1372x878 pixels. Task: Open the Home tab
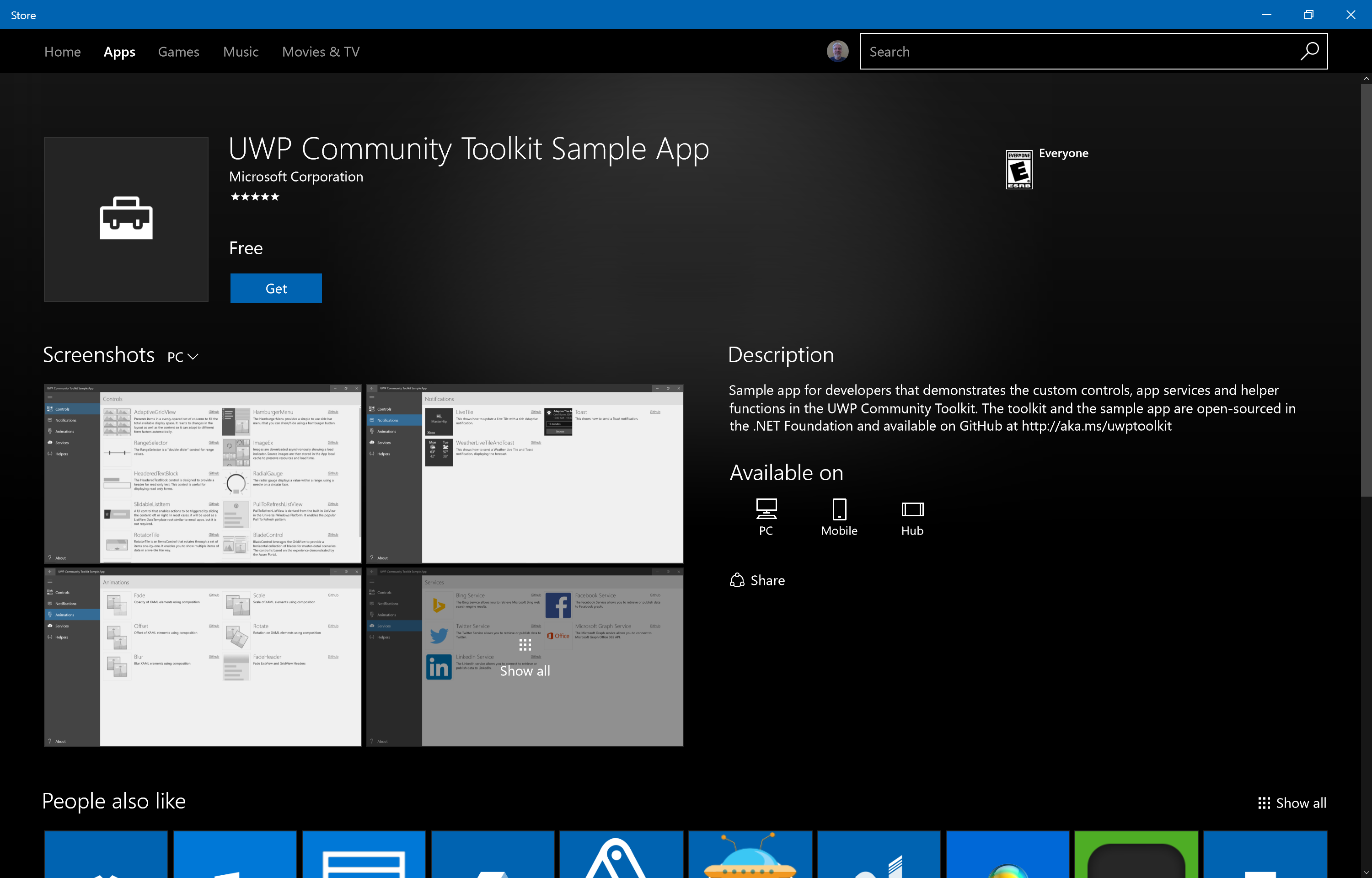pyautogui.click(x=63, y=52)
